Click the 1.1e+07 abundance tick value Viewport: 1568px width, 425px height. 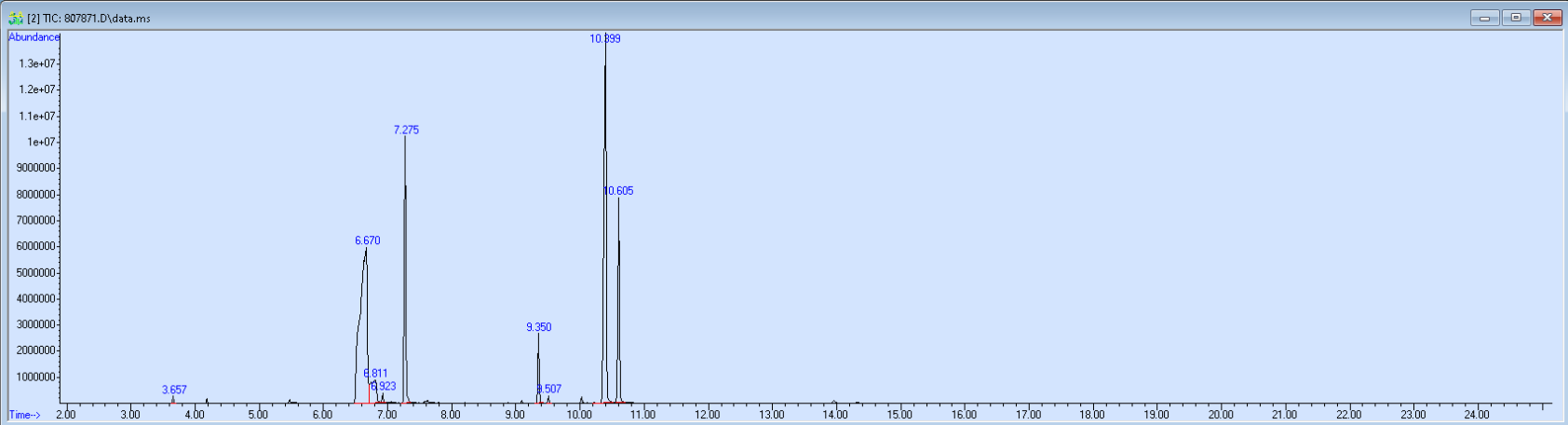click(38, 116)
